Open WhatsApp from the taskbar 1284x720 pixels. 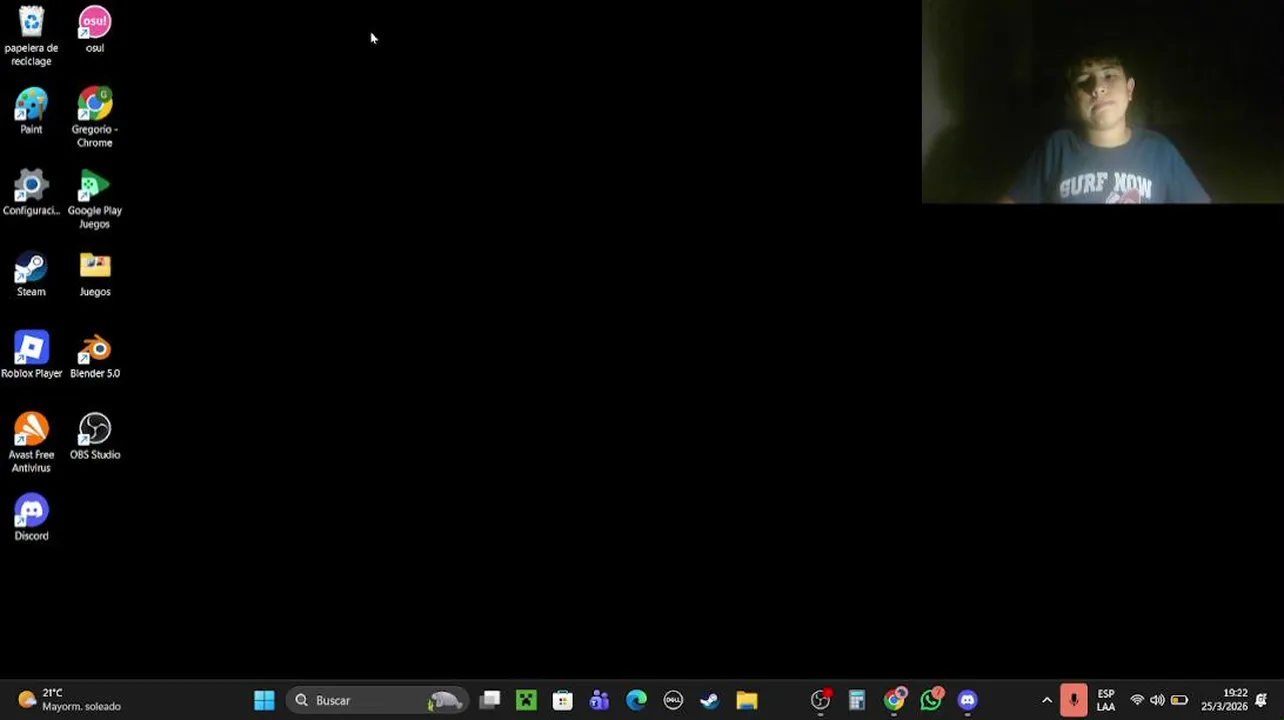tap(931, 700)
